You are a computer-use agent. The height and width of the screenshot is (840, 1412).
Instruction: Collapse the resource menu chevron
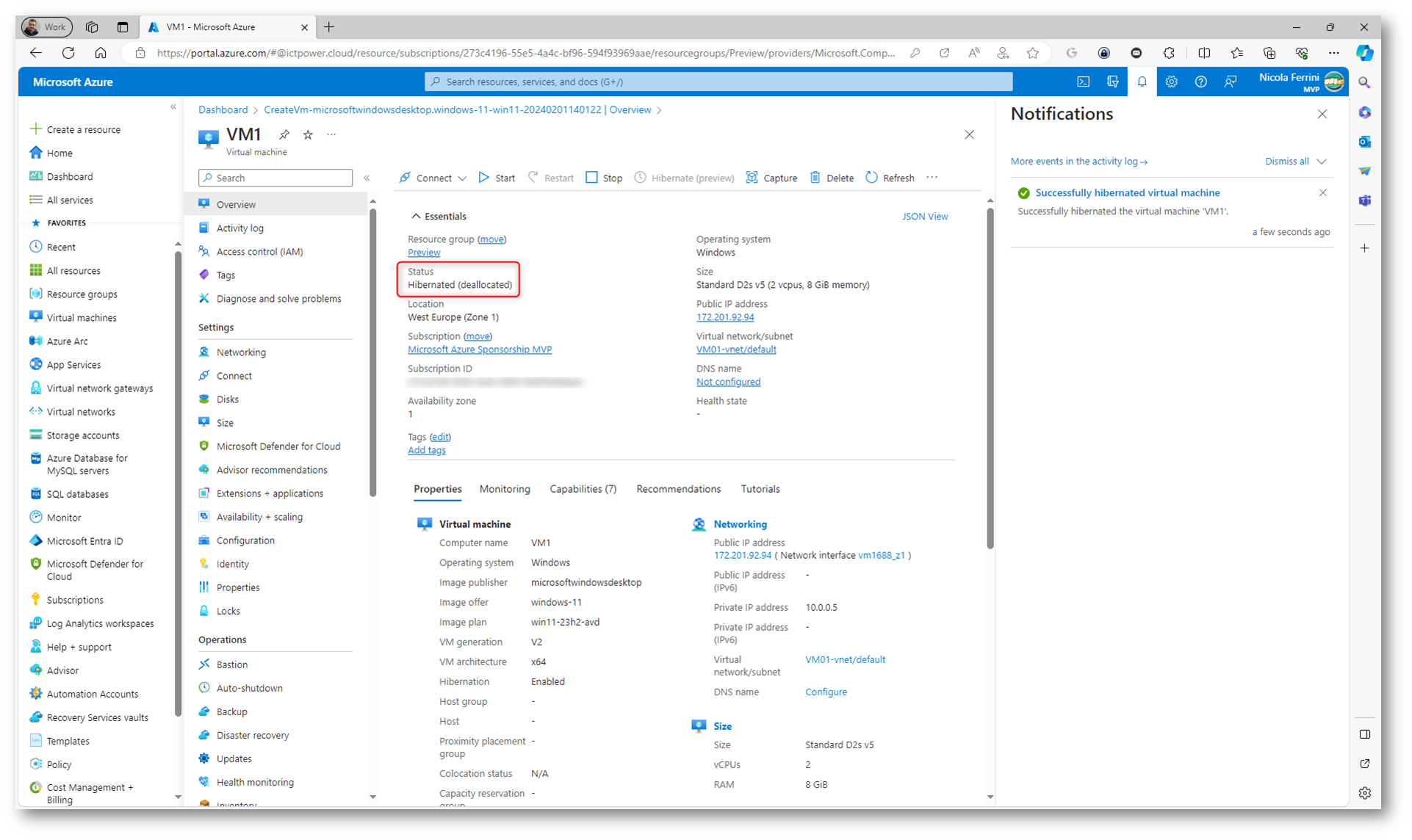[x=367, y=178]
